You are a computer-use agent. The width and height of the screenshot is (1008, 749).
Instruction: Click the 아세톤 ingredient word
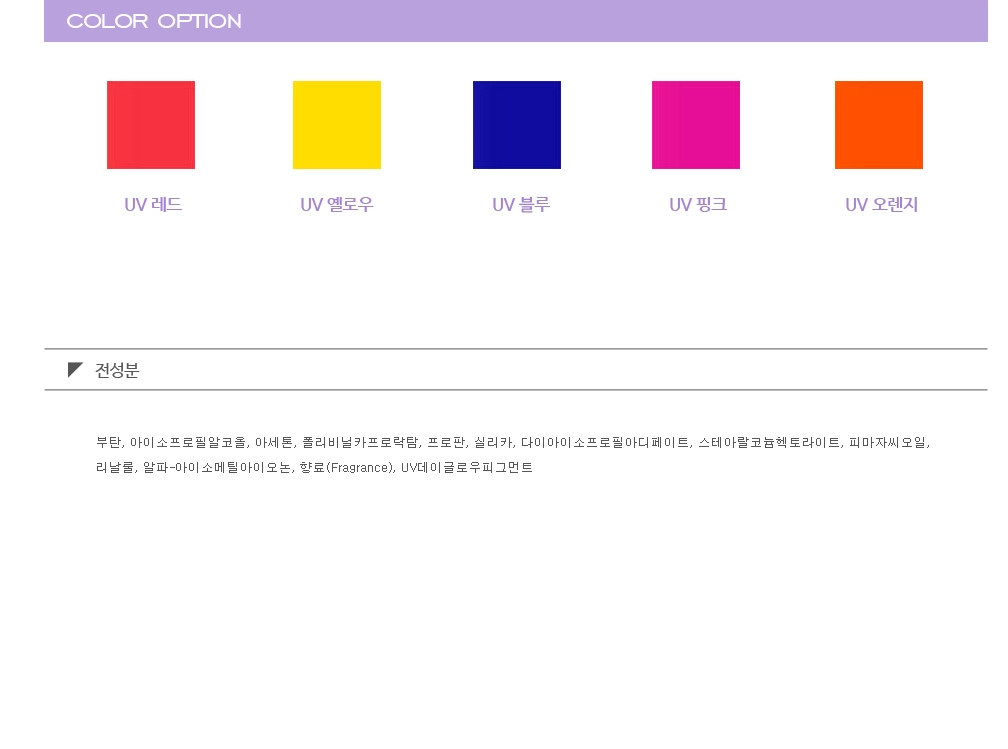click(x=274, y=442)
